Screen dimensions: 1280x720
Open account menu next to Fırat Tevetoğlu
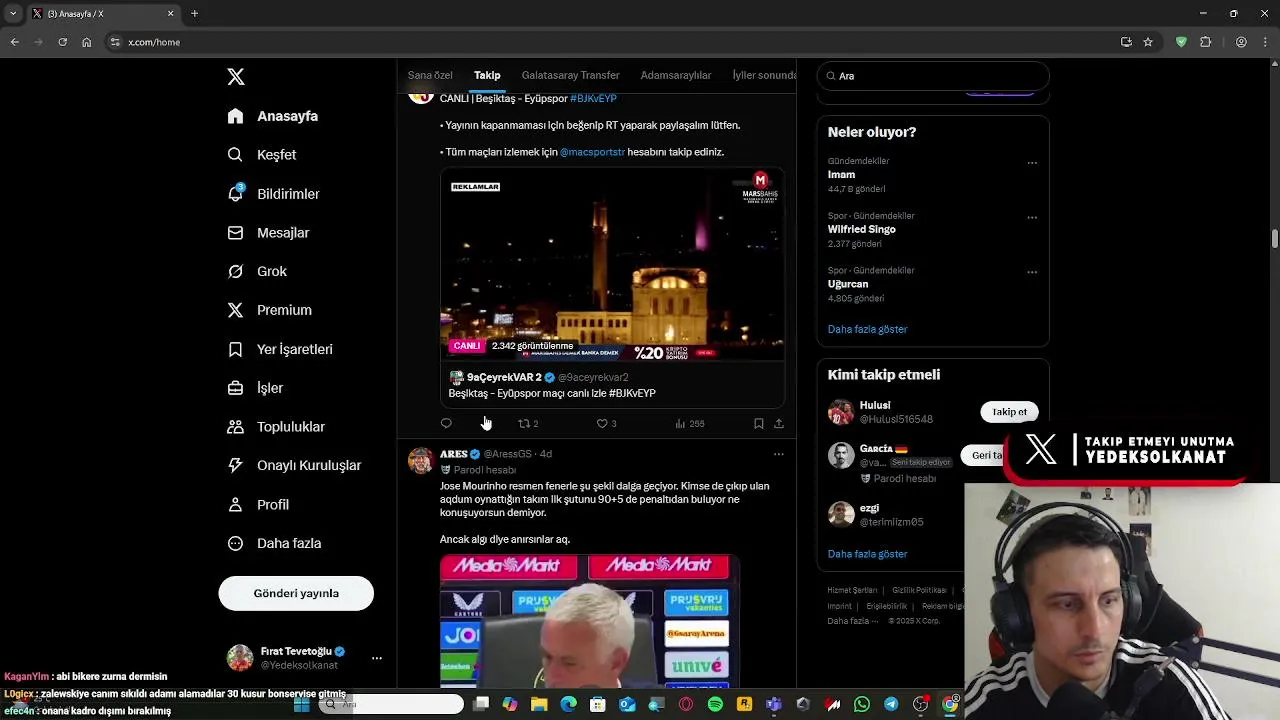pos(377,658)
